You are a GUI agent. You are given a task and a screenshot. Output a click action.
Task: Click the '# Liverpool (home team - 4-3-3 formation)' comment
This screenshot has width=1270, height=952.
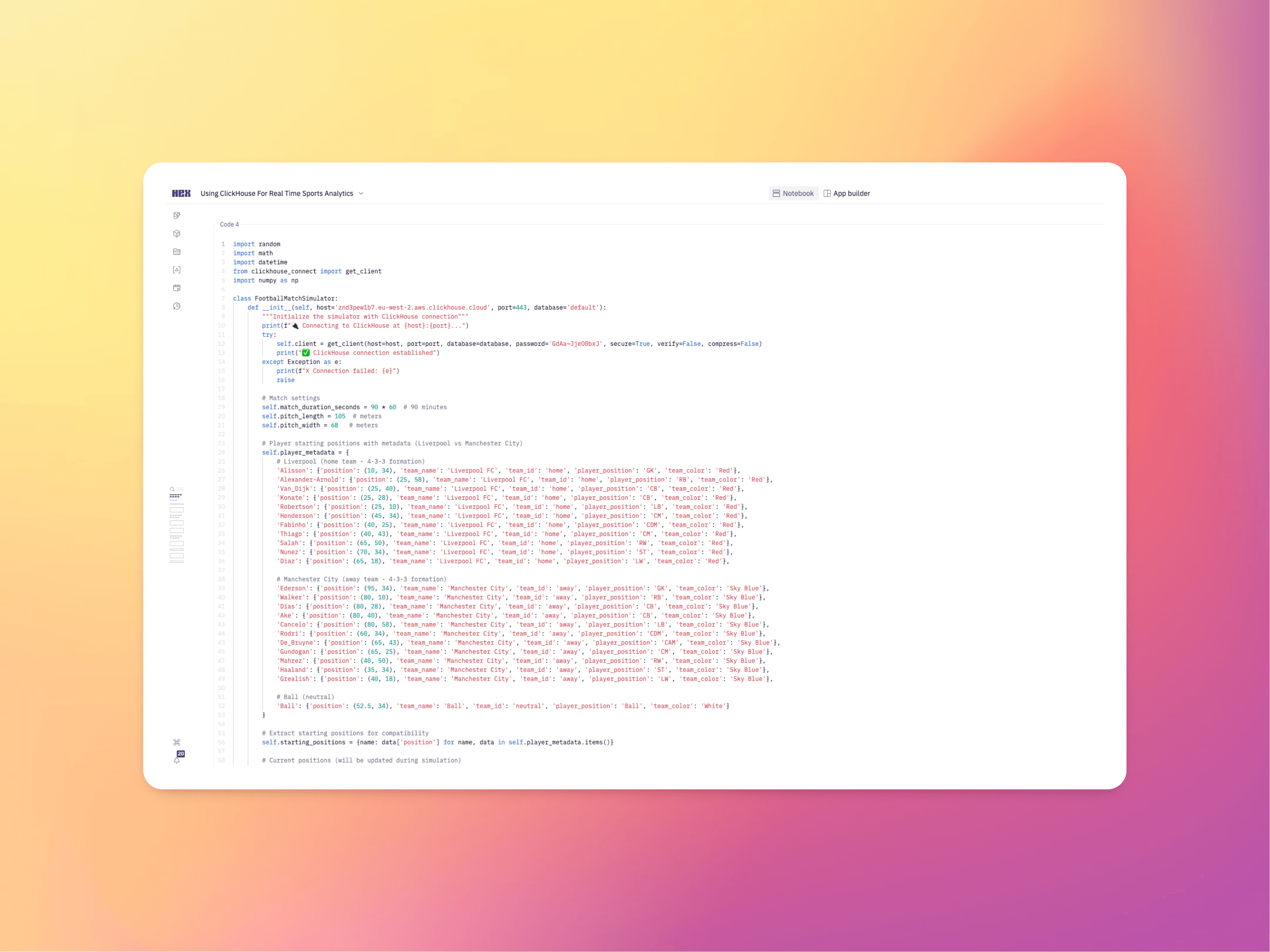pyautogui.click(x=351, y=462)
